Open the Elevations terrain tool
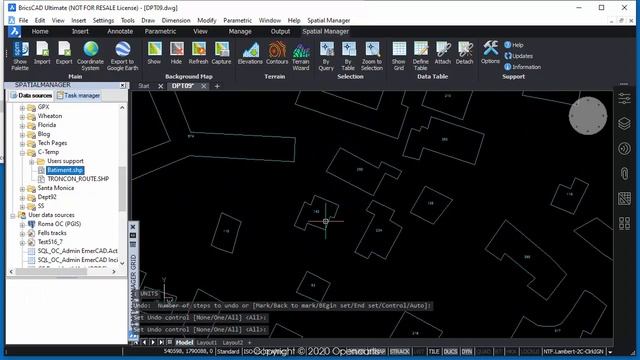 pyautogui.click(x=250, y=53)
